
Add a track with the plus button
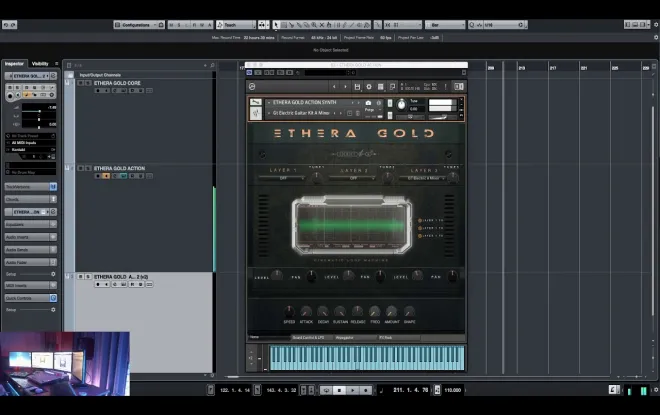coord(205,65)
